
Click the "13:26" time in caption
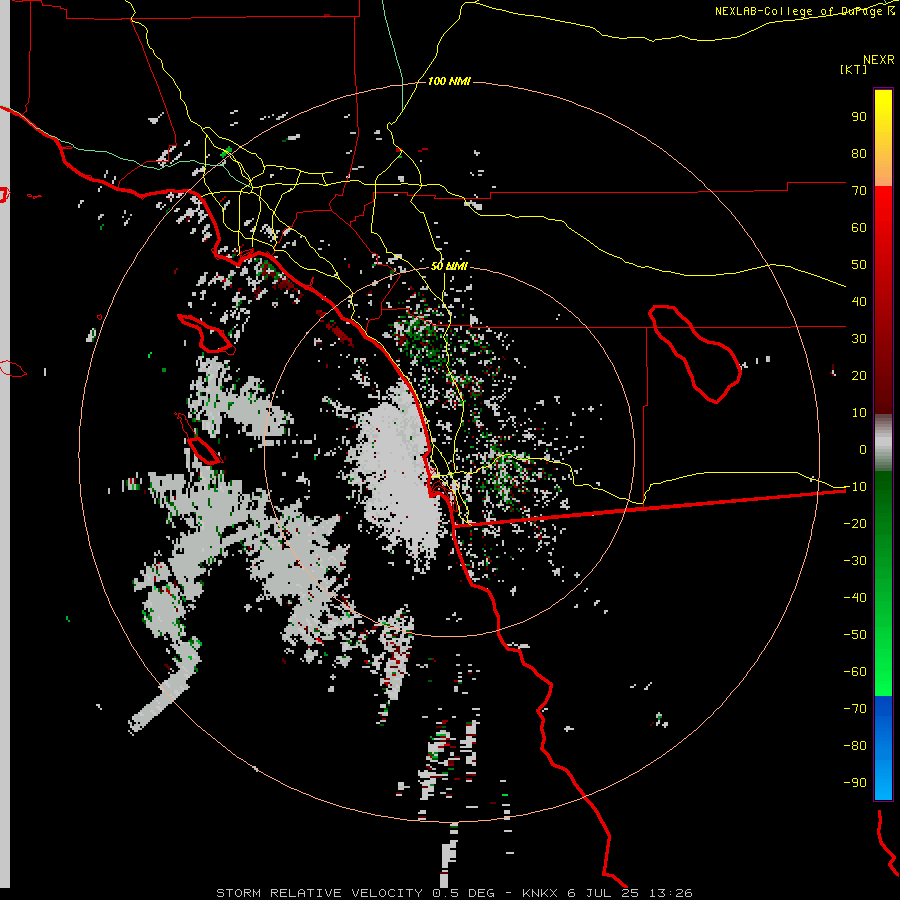coord(670,893)
